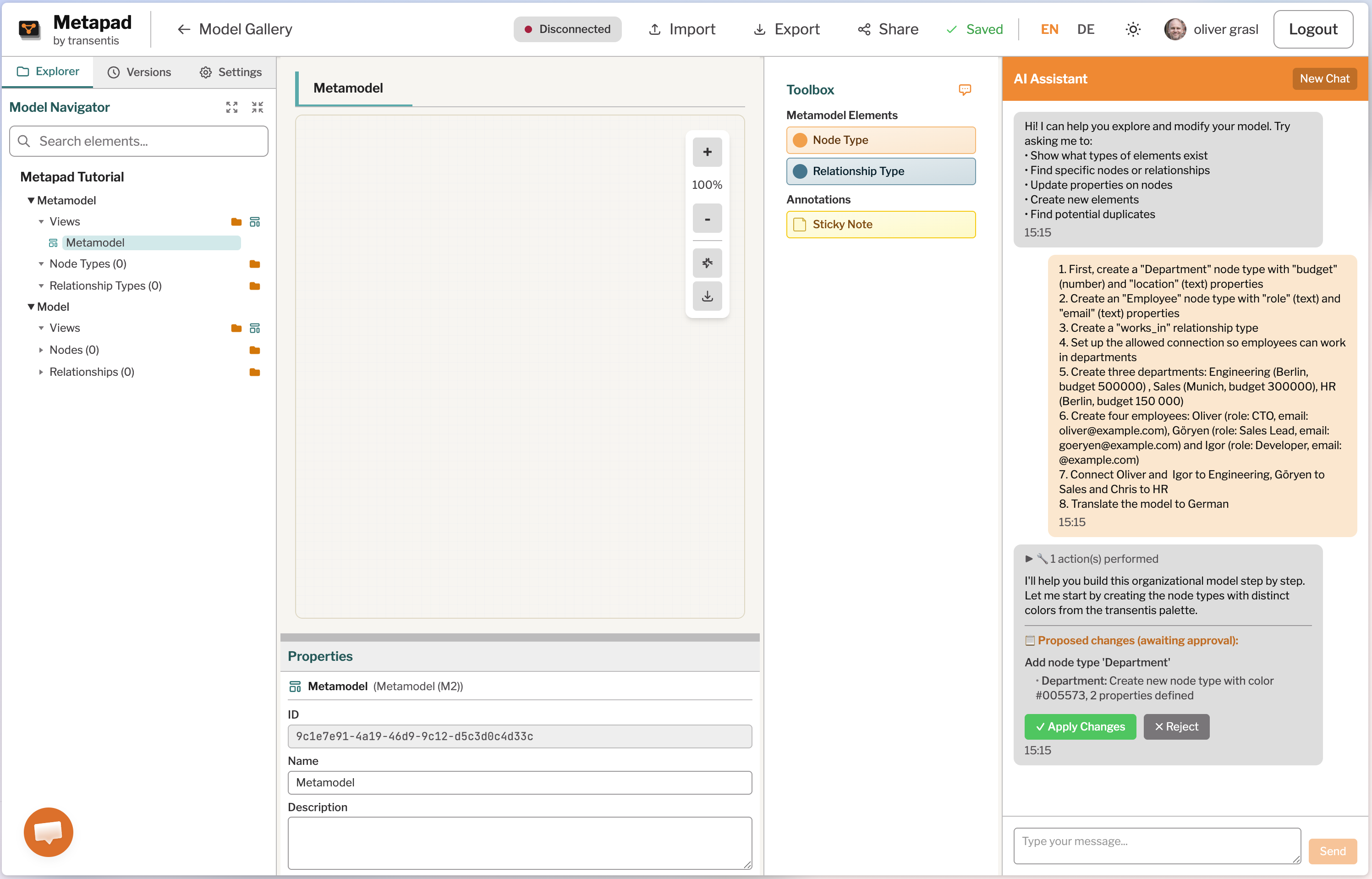The height and width of the screenshot is (879, 1372).
Task: Open the Settings tab
Action: point(230,72)
